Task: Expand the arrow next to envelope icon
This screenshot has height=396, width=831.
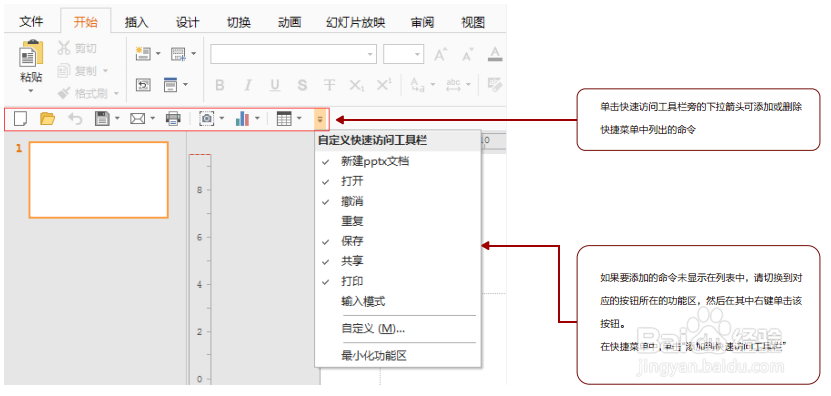Action: point(153,119)
